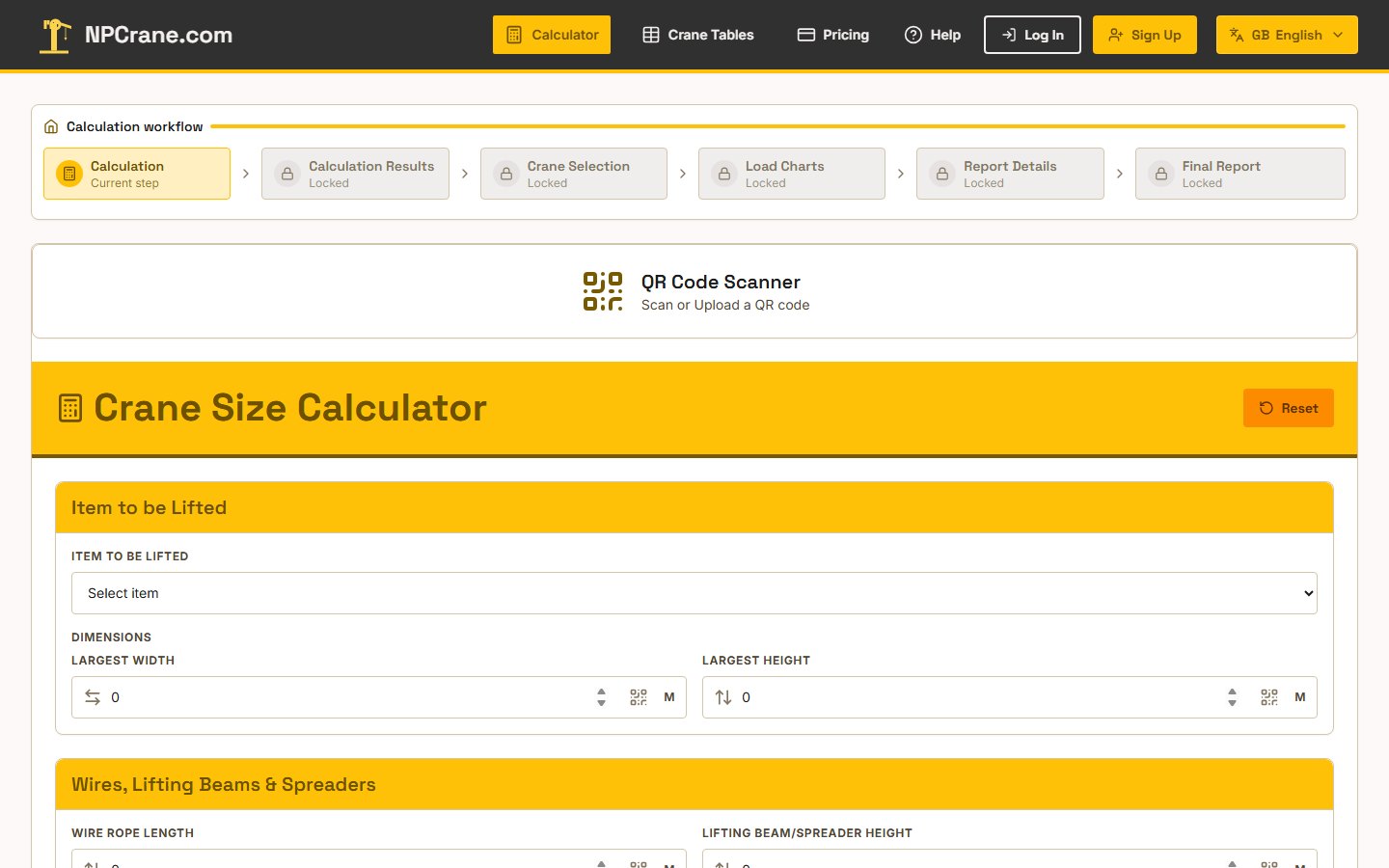Click the large QR code scanner icon

[x=603, y=291]
